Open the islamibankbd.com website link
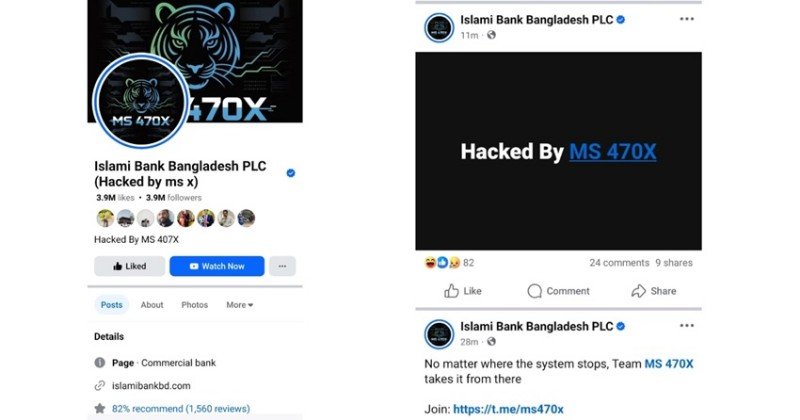Image resolution: width=800 pixels, height=420 pixels. tap(151, 386)
